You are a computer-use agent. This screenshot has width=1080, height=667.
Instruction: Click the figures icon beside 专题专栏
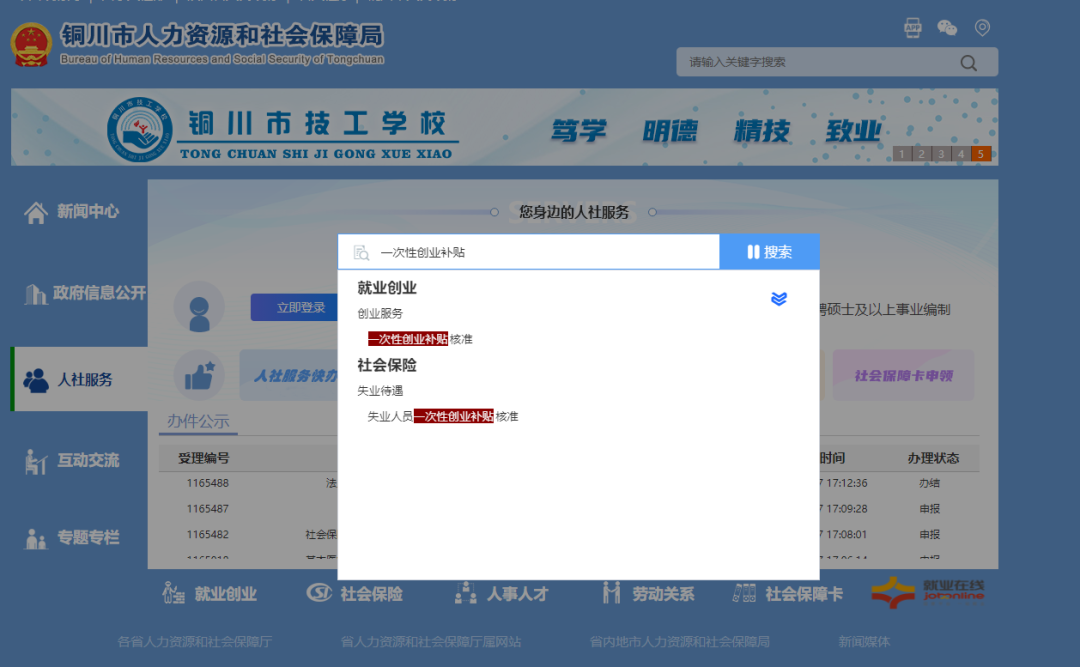pyautogui.click(x=36, y=538)
